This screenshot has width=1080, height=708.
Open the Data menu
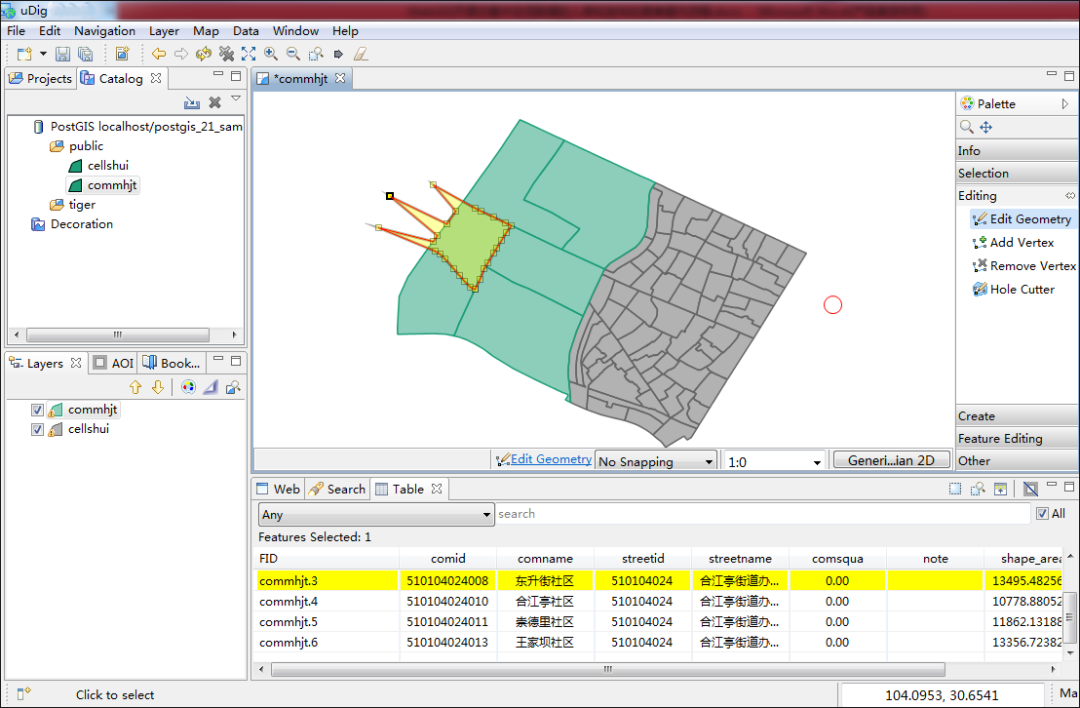246,31
